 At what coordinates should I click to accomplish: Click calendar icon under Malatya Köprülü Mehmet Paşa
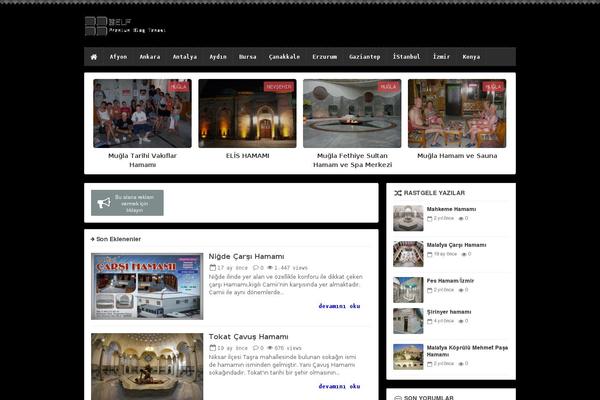430,364
